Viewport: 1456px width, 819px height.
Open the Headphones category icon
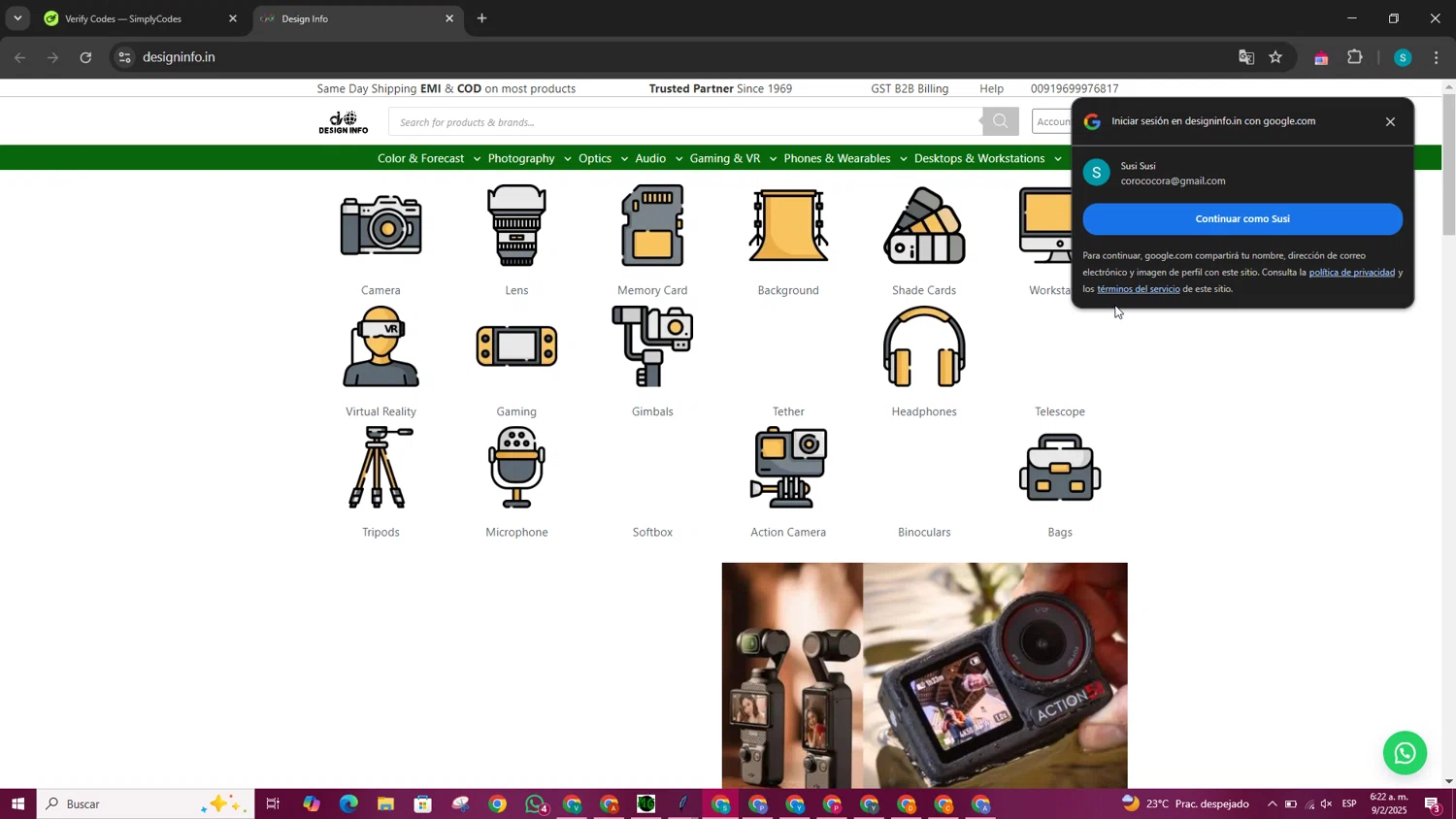(924, 346)
